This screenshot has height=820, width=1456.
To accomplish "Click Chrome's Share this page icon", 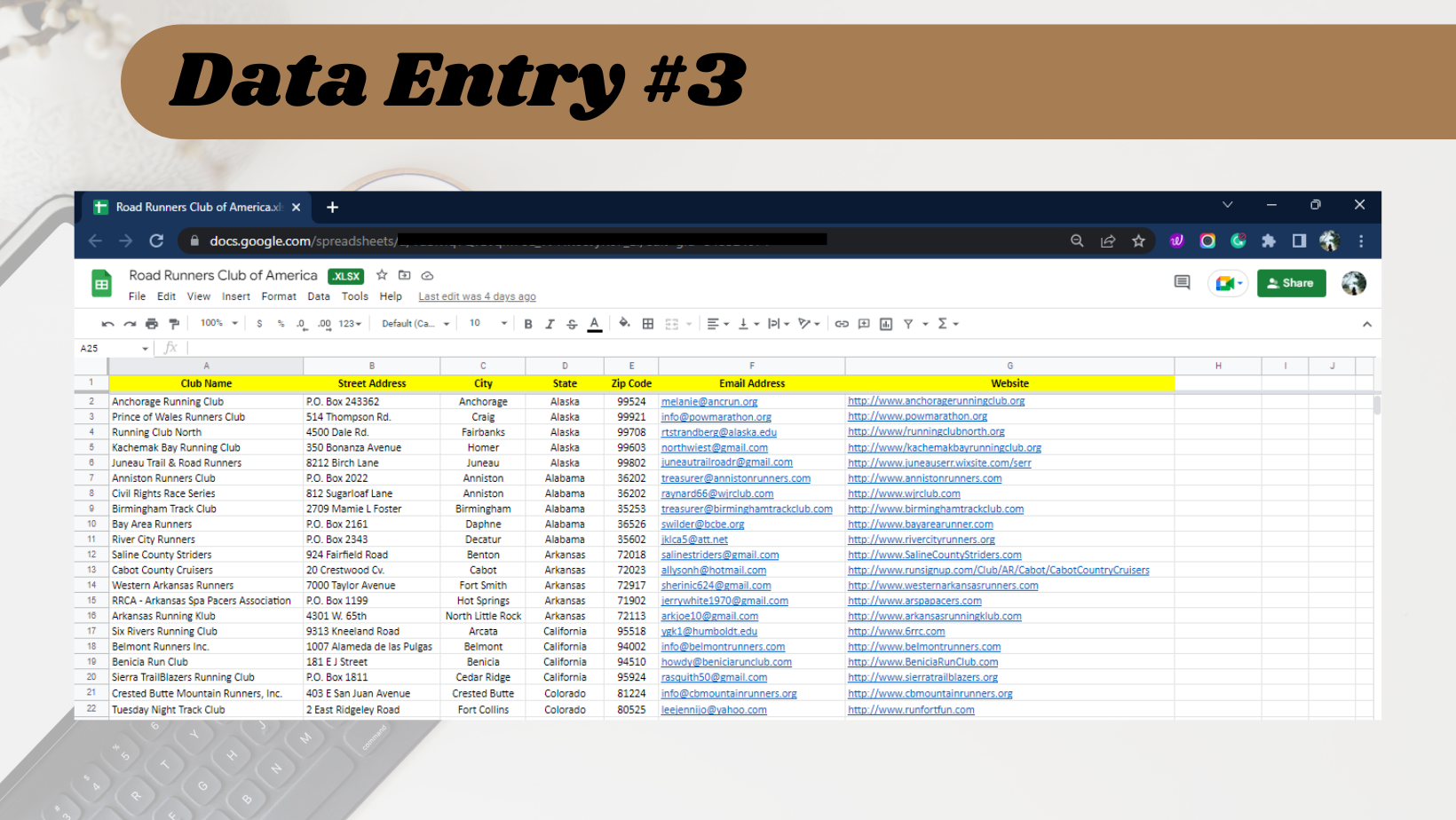I will [x=1108, y=240].
